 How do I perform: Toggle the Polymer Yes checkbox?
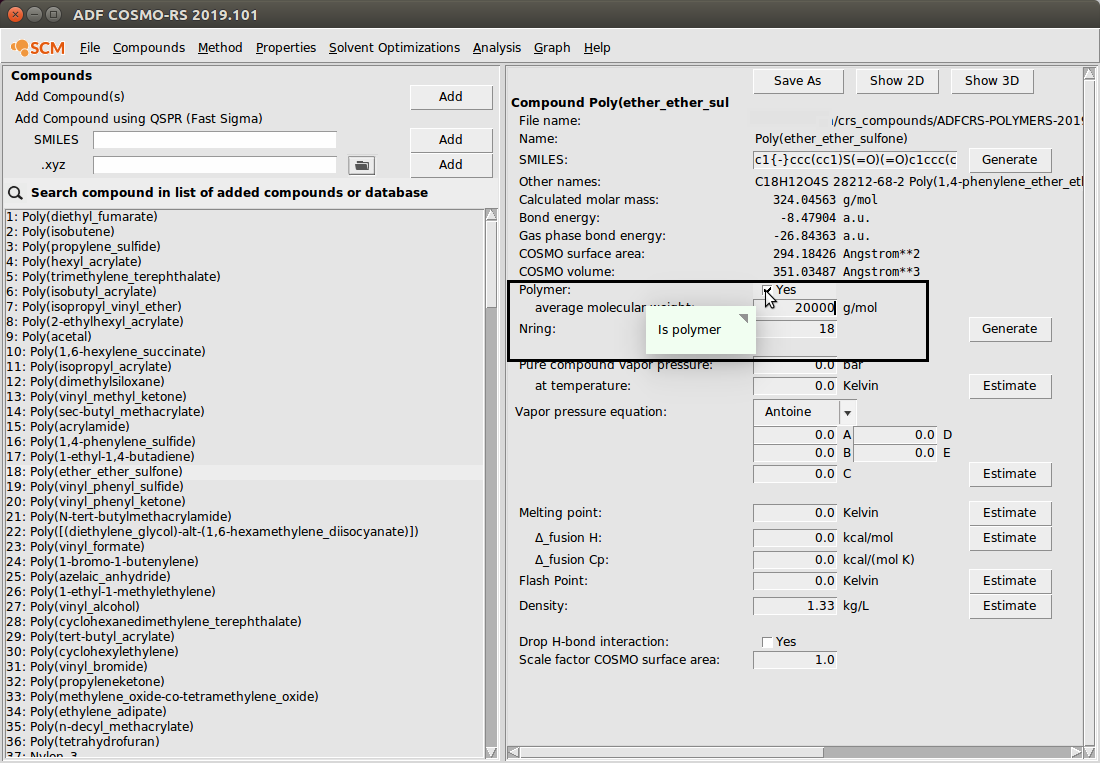tap(767, 290)
